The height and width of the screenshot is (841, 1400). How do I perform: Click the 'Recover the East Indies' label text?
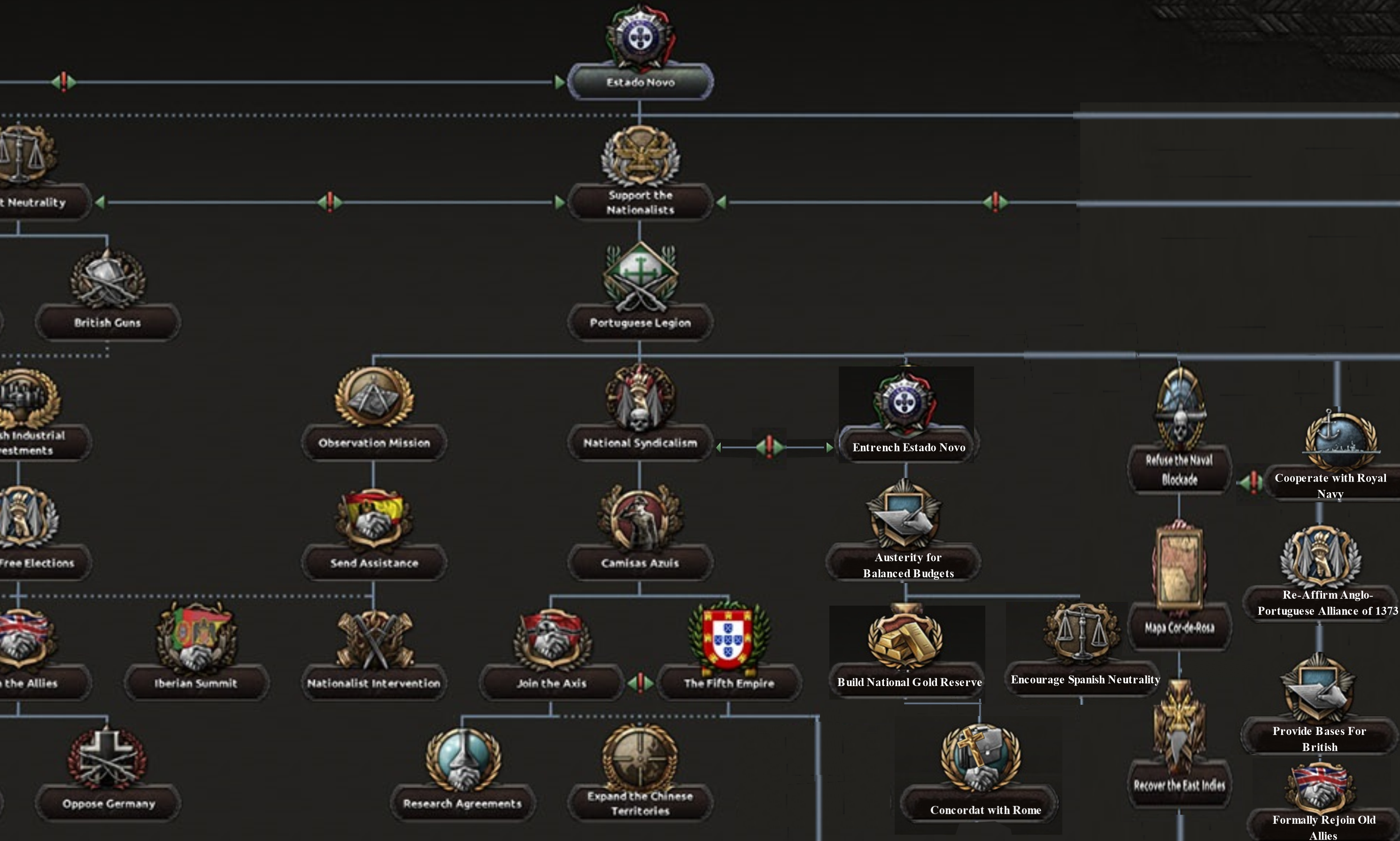point(1179,785)
